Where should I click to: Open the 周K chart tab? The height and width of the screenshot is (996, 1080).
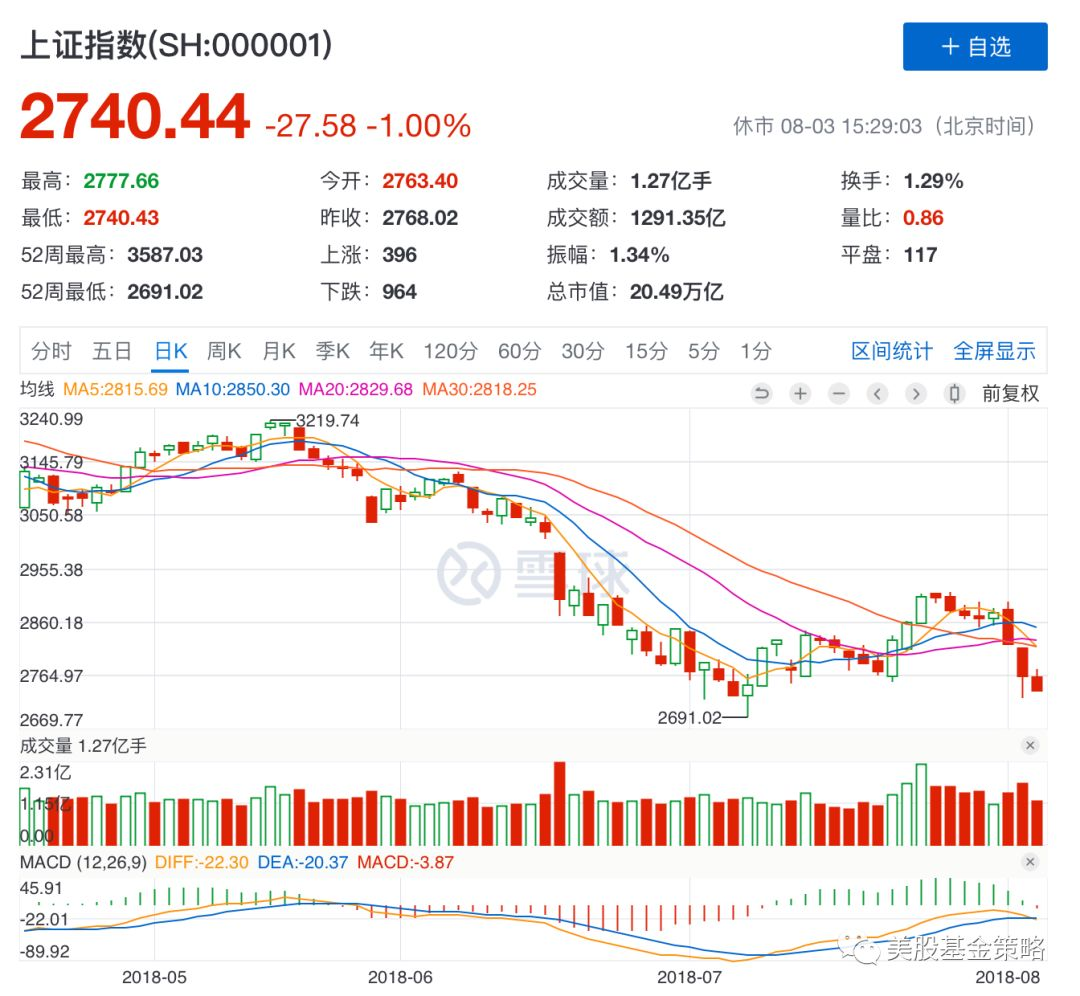(225, 351)
